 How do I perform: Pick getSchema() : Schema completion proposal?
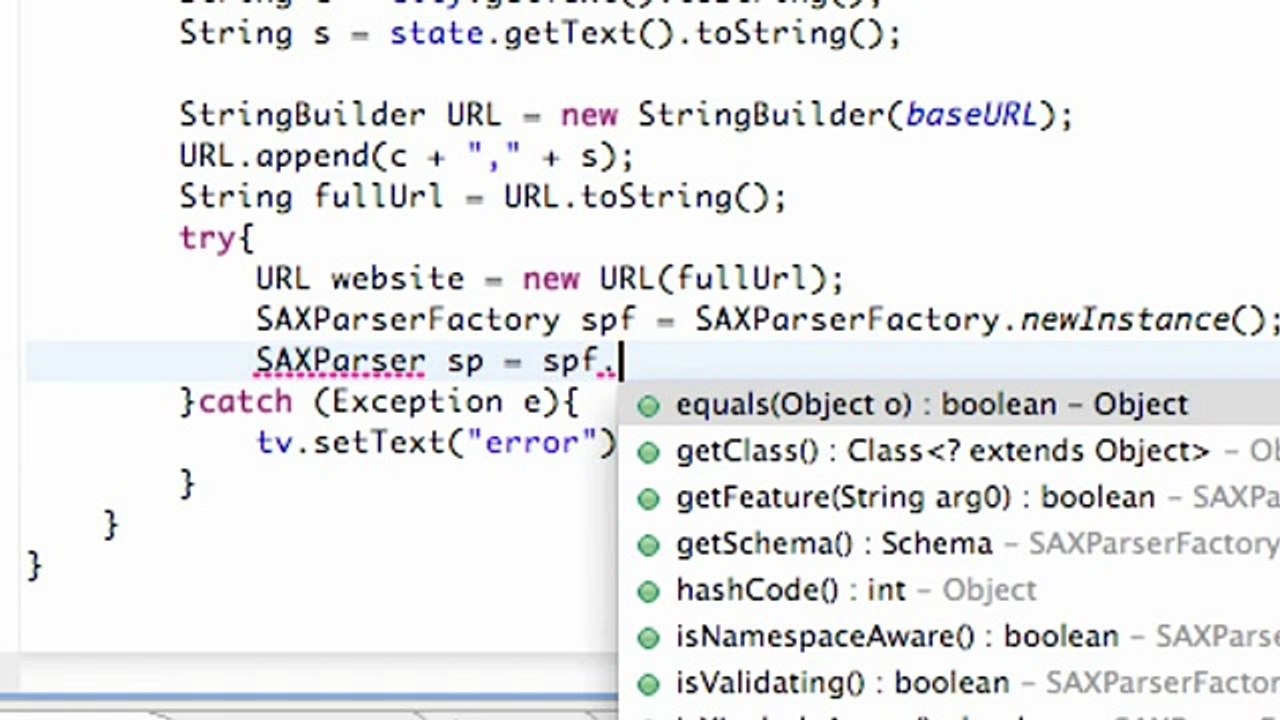(x=949, y=544)
